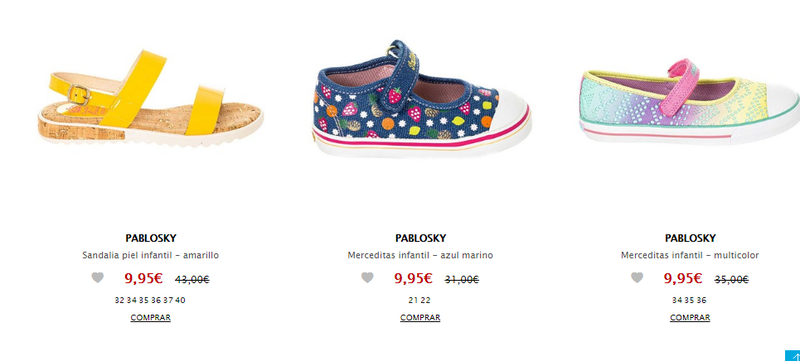The height and width of the screenshot is (361, 800).
Task: Open the navy fruit-print shoe image
Action: click(x=420, y=98)
